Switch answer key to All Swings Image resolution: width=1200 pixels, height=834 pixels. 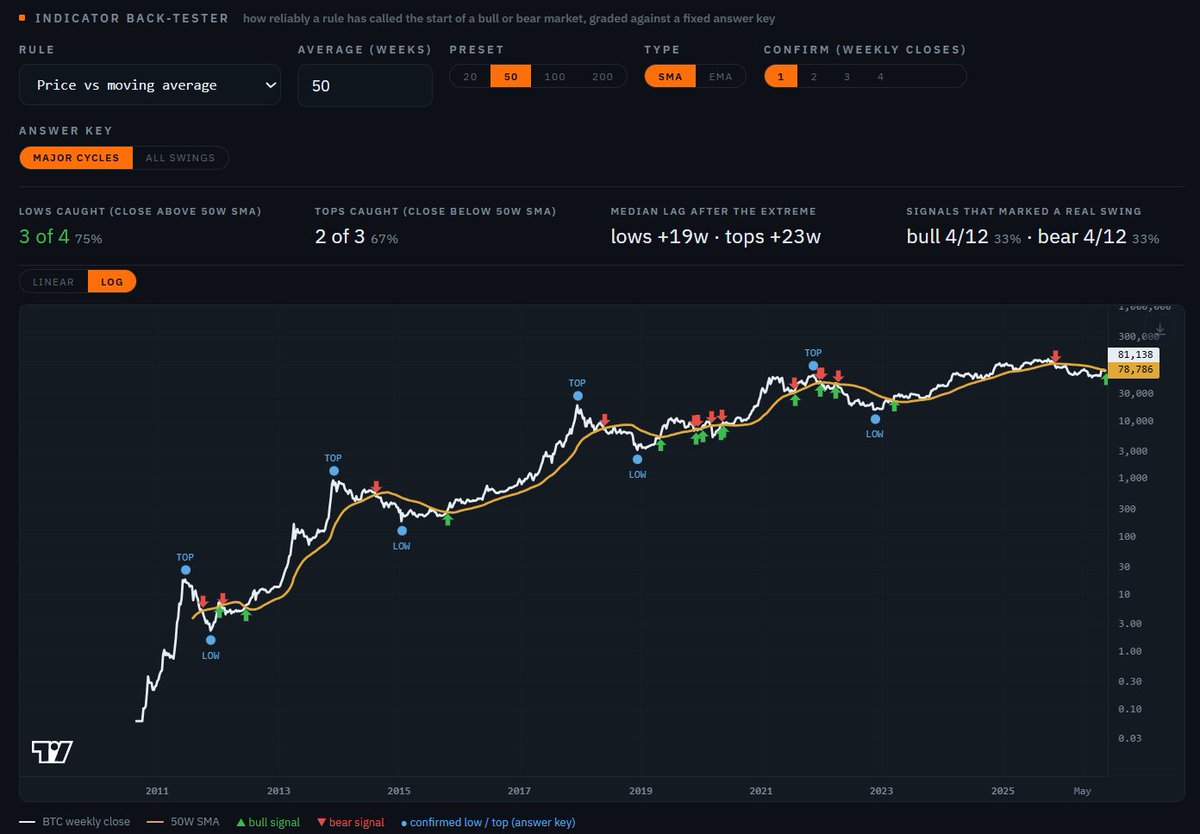click(x=181, y=158)
